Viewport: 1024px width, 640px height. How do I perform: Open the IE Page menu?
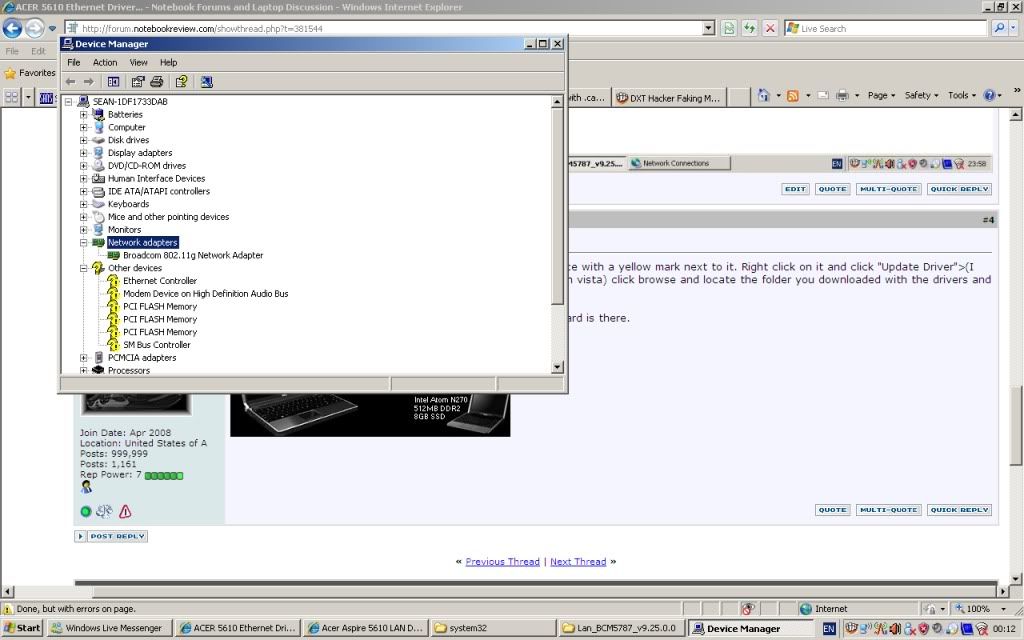click(881, 95)
